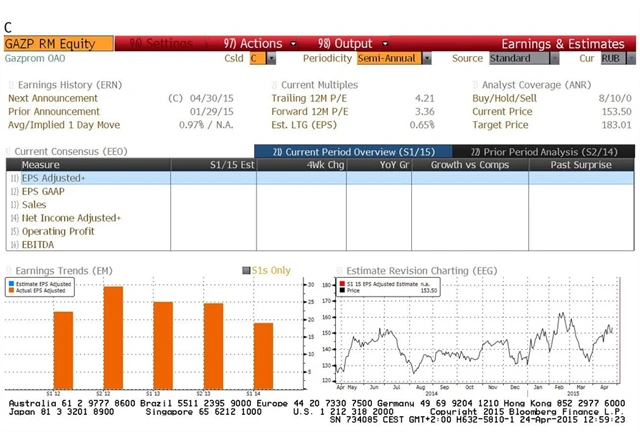Open Earnings History (ERN) section icon

point(11,86)
